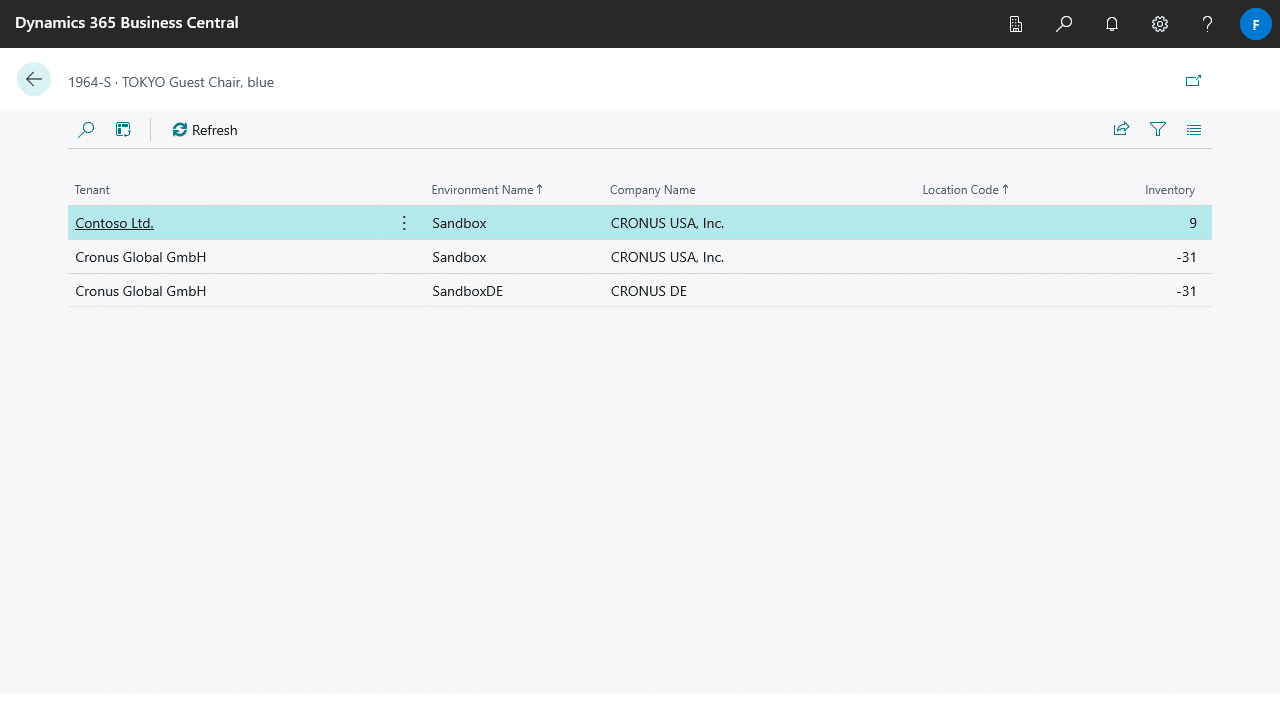The height and width of the screenshot is (720, 1280).
Task: Open this page in a new window
Action: point(1193,81)
